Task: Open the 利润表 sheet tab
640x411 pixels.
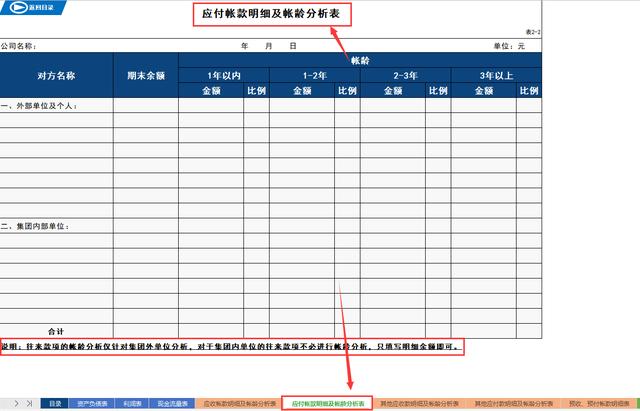Action: click(x=132, y=404)
